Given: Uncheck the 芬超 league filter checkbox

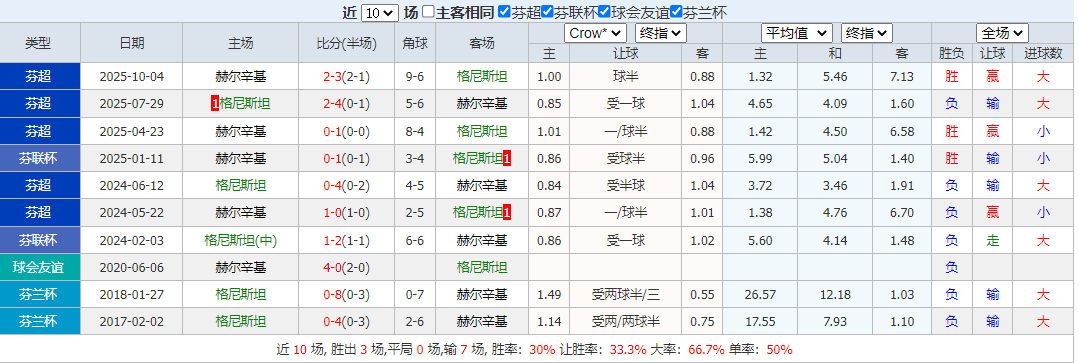Looking at the screenshot, I should point(504,12).
